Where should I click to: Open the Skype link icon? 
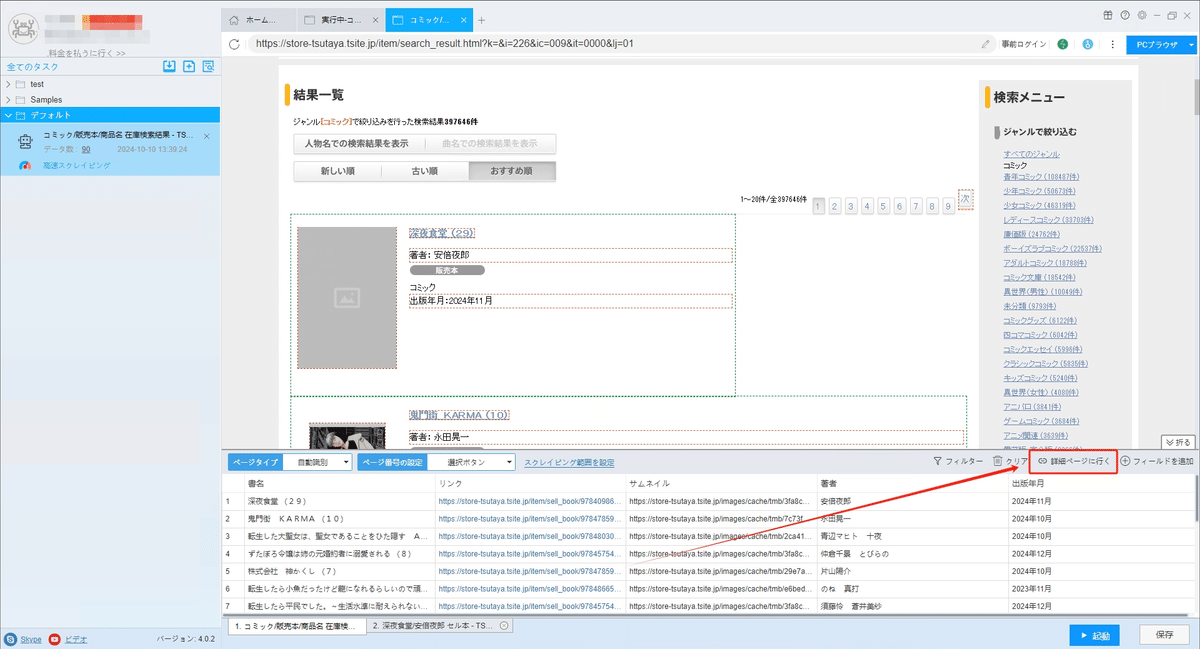[10, 638]
